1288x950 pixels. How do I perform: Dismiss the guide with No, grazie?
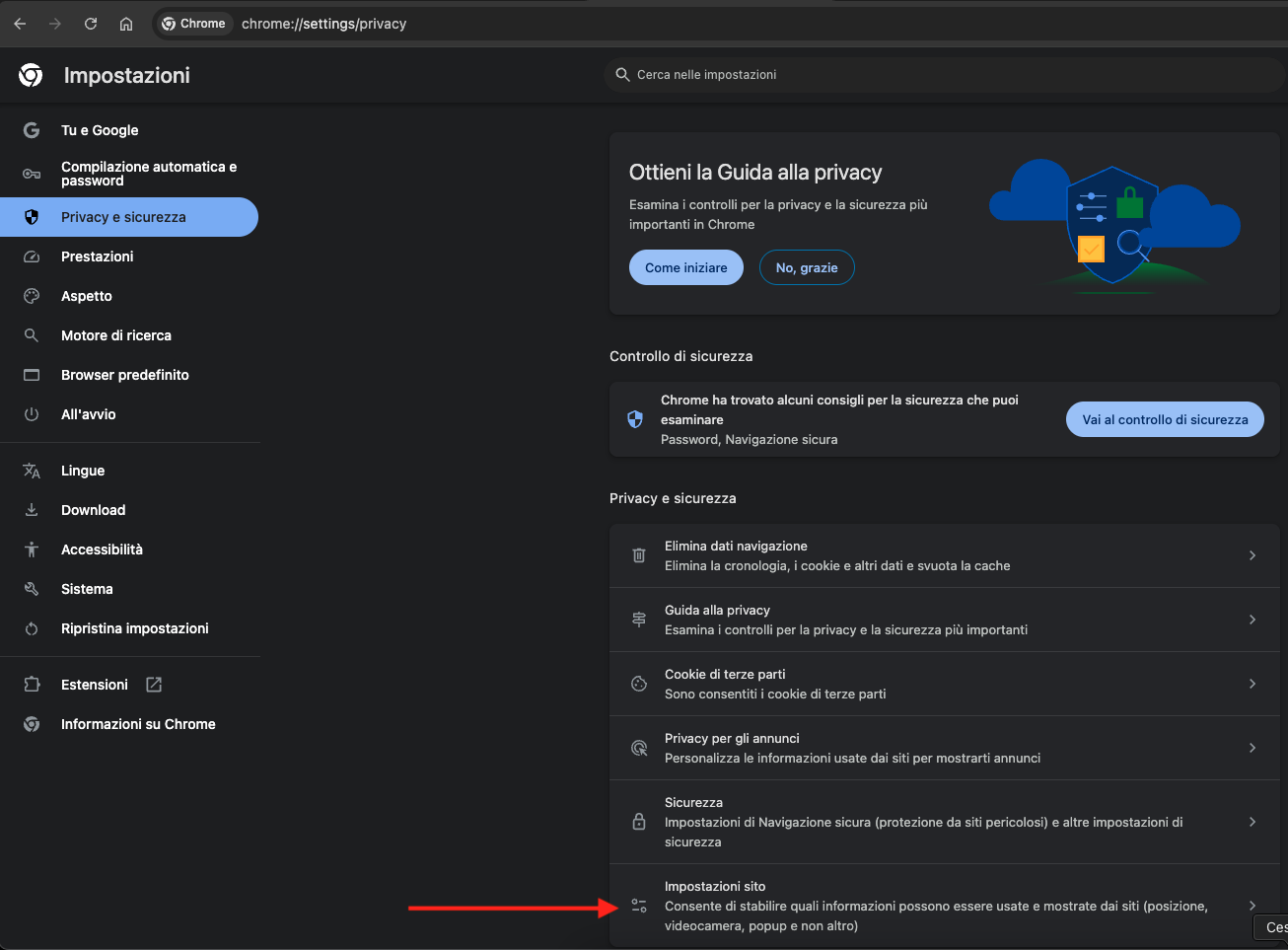click(x=807, y=267)
